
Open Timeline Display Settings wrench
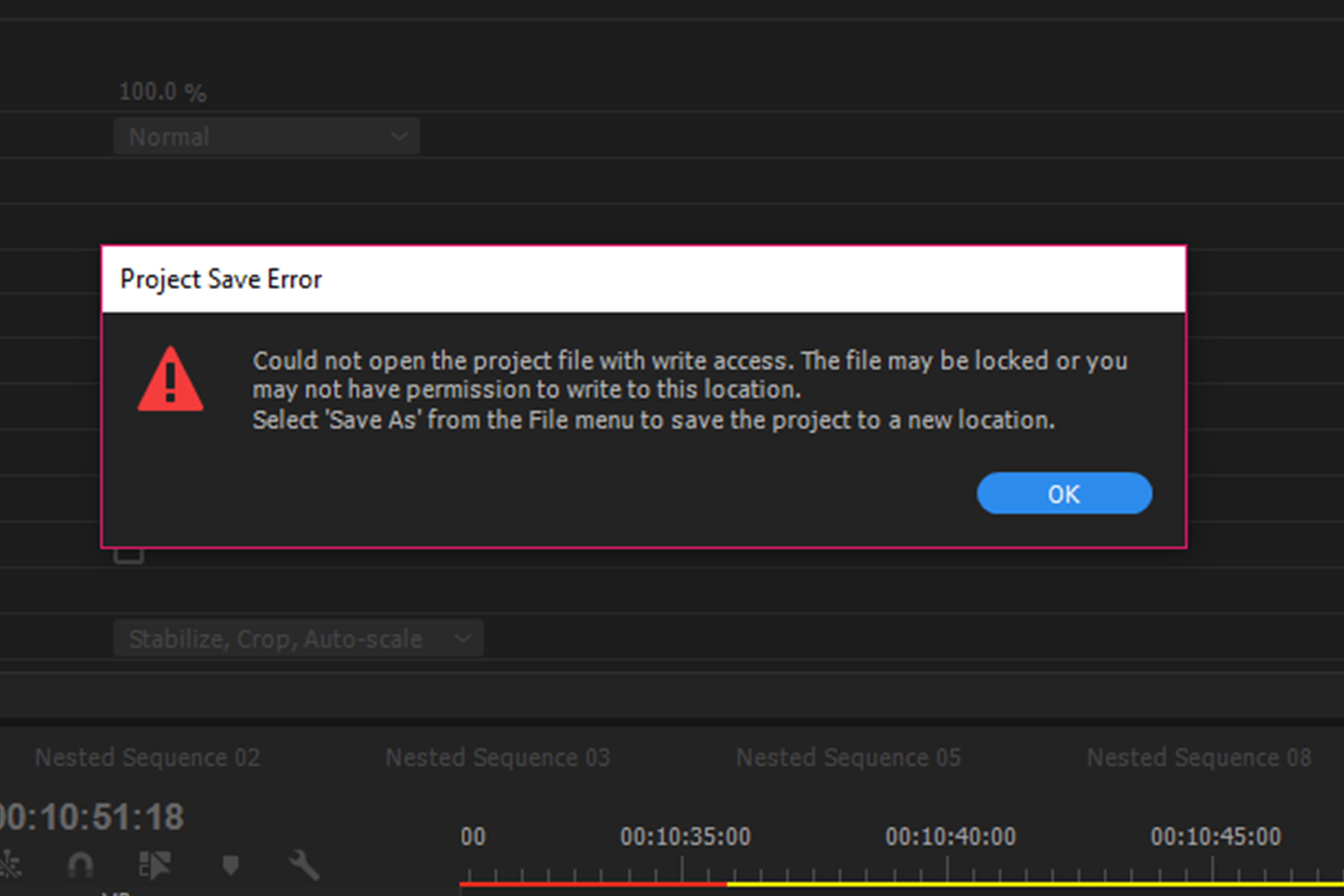[x=304, y=865]
